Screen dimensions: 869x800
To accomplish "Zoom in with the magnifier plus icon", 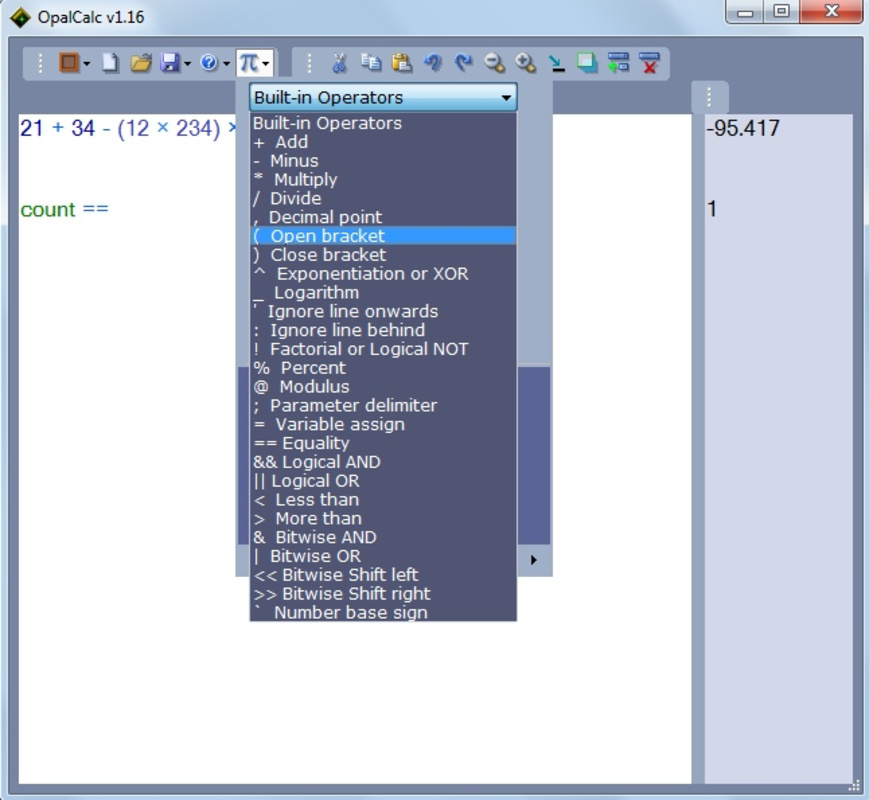I will click(x=525, y=63).
